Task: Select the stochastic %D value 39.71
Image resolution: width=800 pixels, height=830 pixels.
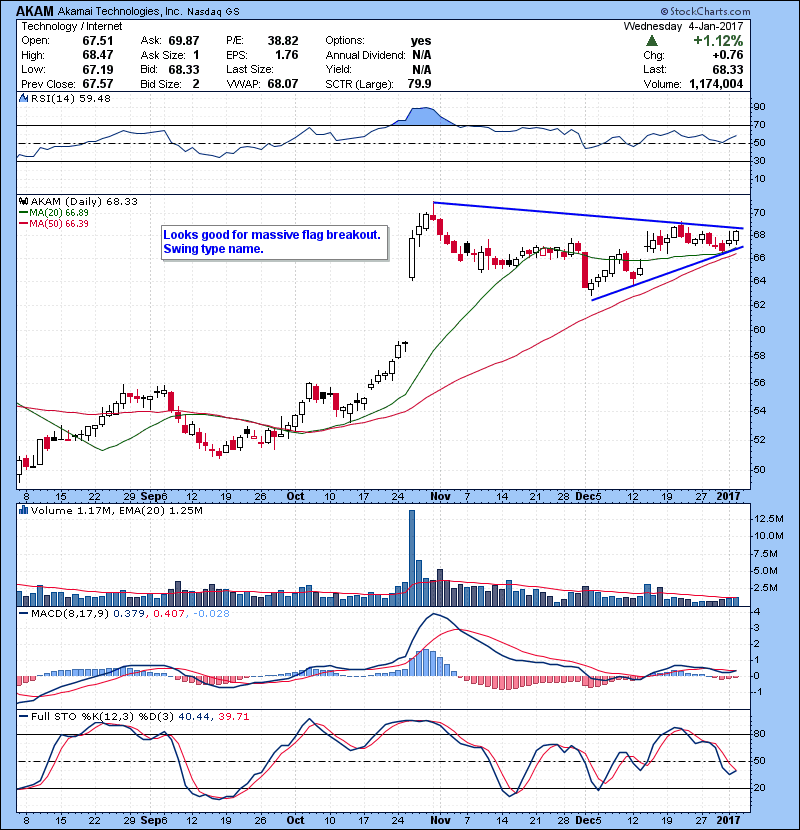Action: tap(233, 717)
